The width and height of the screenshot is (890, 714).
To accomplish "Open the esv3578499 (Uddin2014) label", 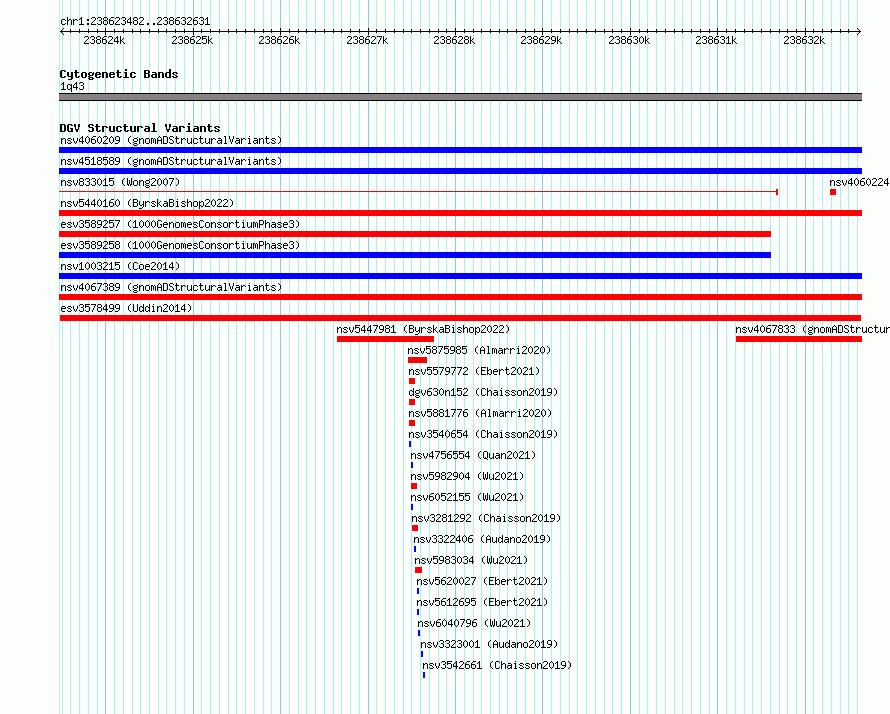I will (x=126, y=308).
